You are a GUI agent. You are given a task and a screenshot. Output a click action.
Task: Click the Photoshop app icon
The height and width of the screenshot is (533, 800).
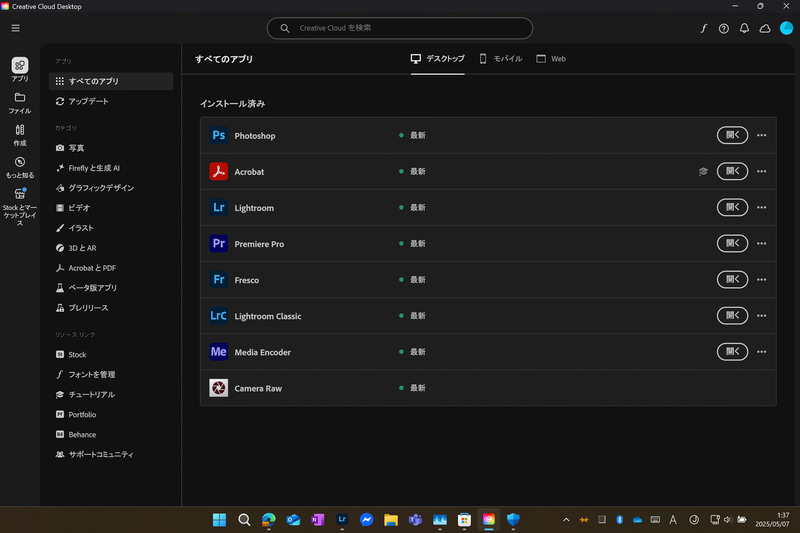218,135
